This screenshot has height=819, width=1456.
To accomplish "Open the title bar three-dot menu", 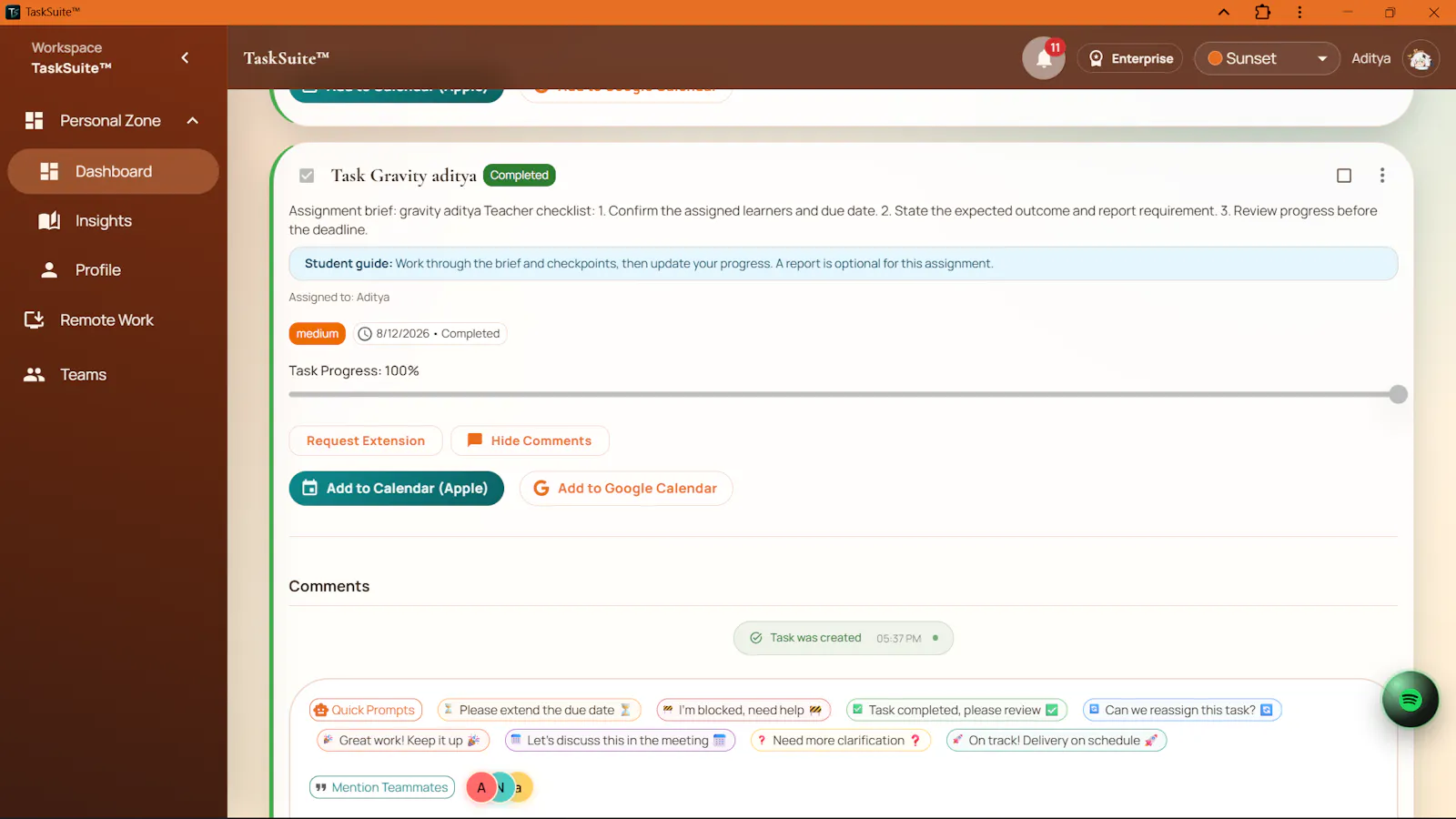I will pos(1299,12).
